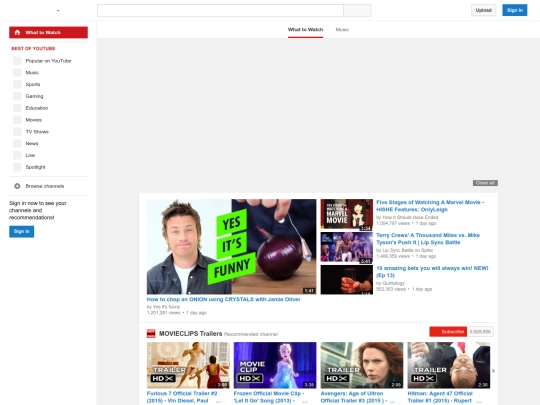Open the Frozen movie clip thumbnail
The width and height of the screenshot is (540, 405).
pyautogui.click(x=275, y=365)
